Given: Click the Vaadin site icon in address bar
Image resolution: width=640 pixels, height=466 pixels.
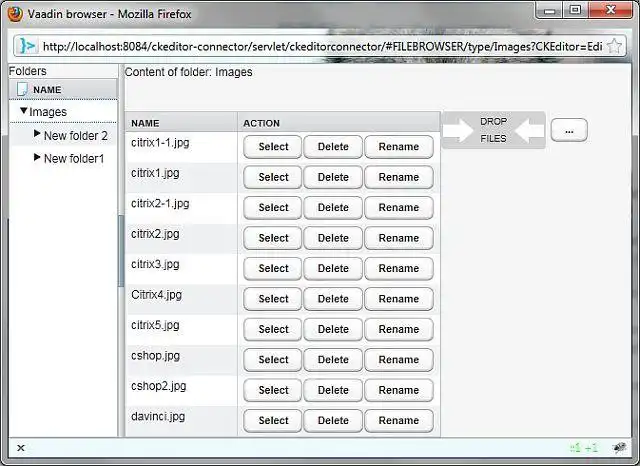Looking at the screenshot, I should pyautogui.click(x=27, y=46).
